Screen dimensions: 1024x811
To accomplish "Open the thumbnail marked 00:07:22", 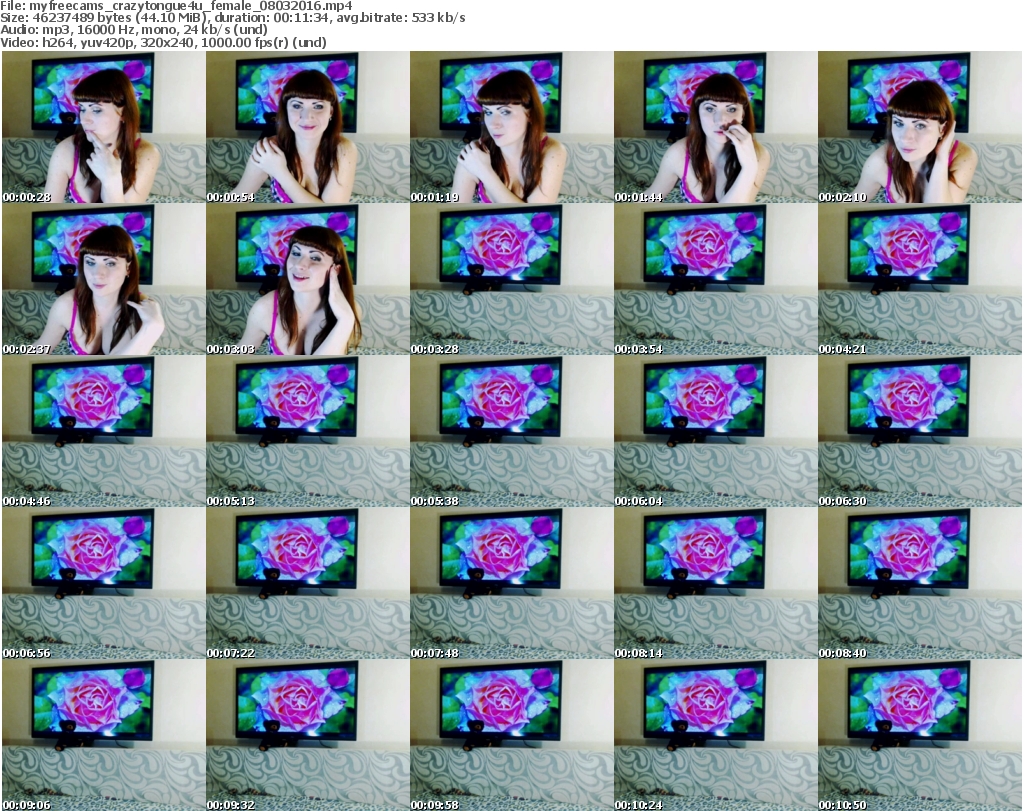I will pyautogui.click(x=307, y=584).
